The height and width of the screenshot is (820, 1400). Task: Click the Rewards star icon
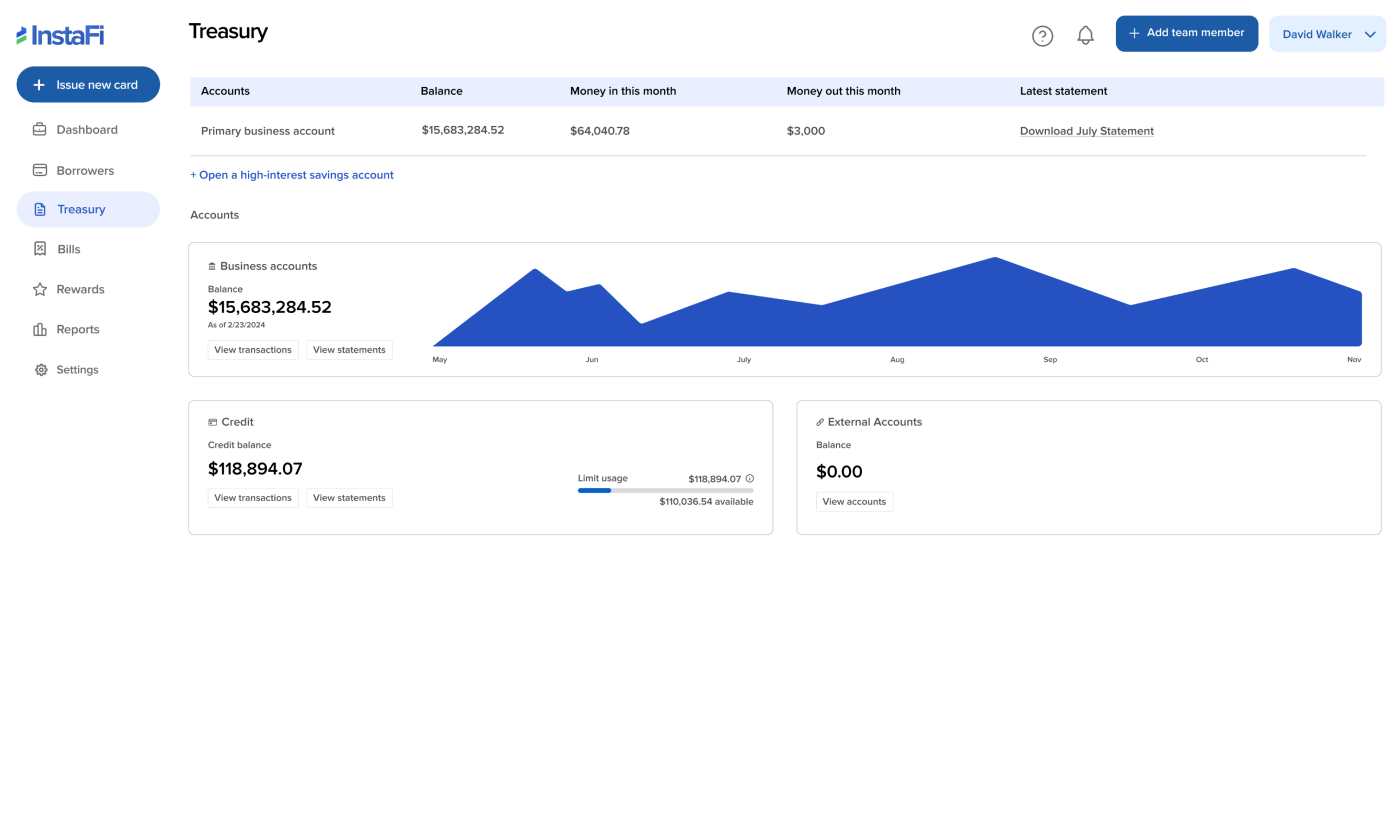40,290
